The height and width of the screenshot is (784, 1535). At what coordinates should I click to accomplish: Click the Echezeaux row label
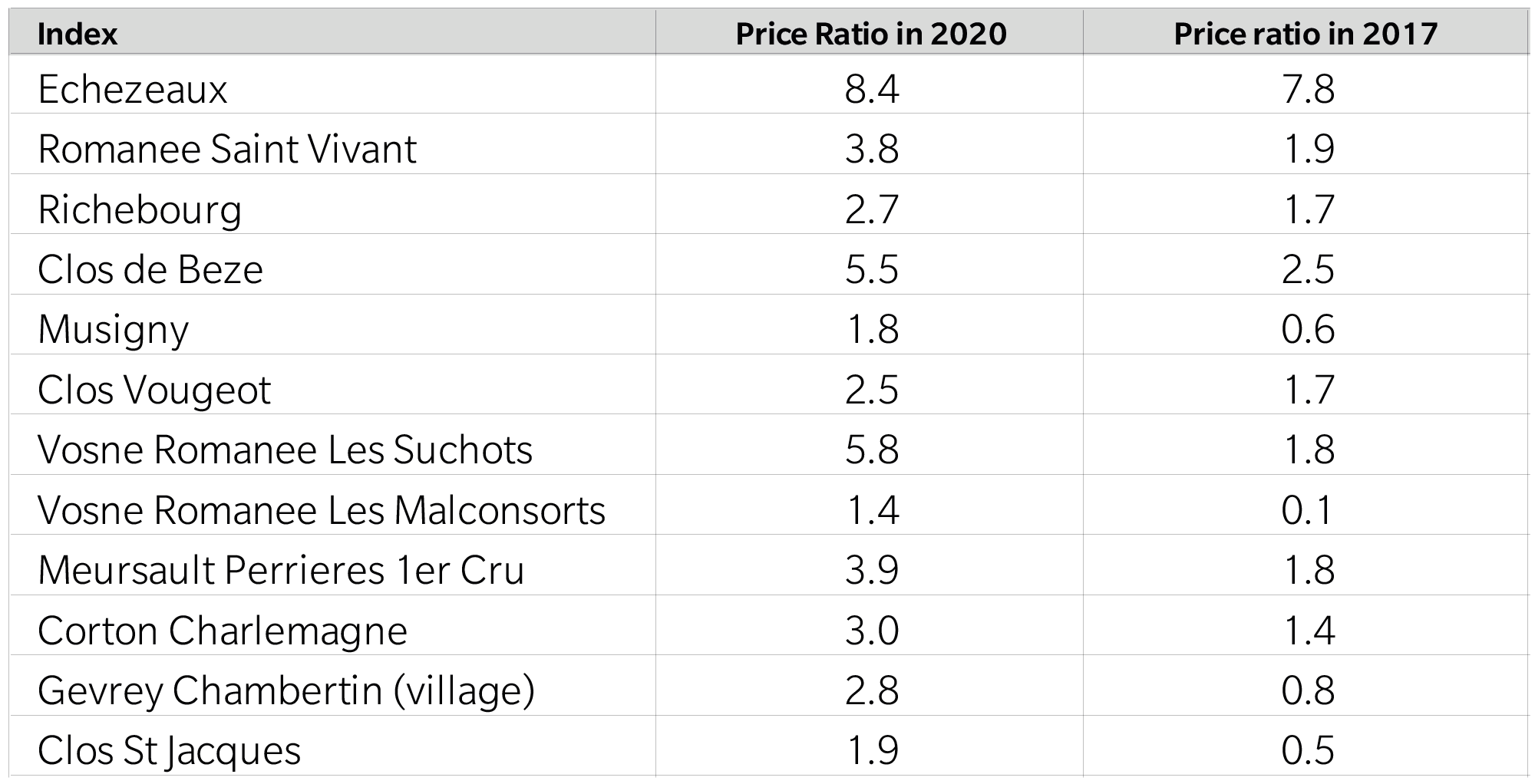(133, 89)
